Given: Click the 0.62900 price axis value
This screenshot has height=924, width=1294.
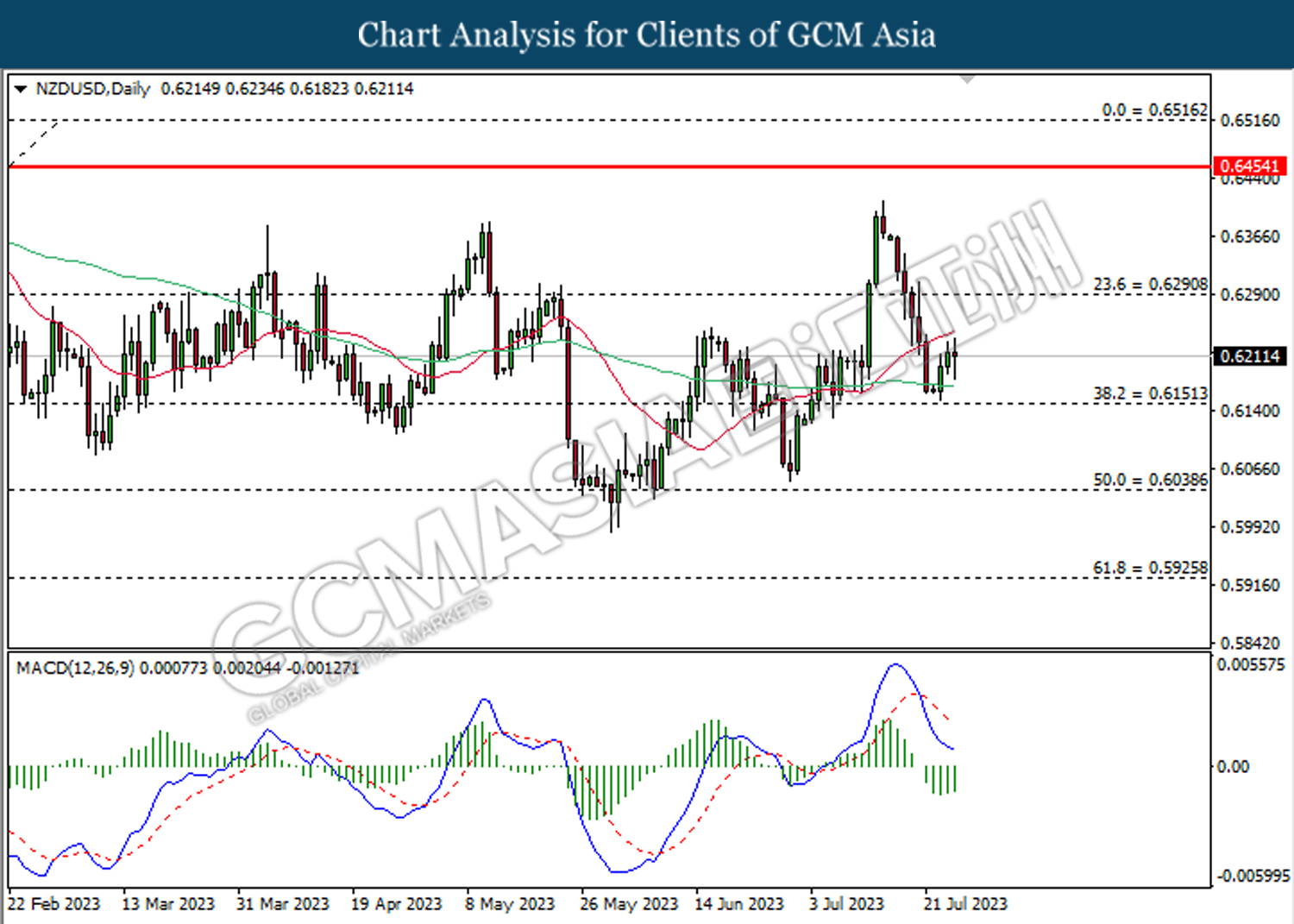Looking at the screenshot, I should [x=1250, y=295].
